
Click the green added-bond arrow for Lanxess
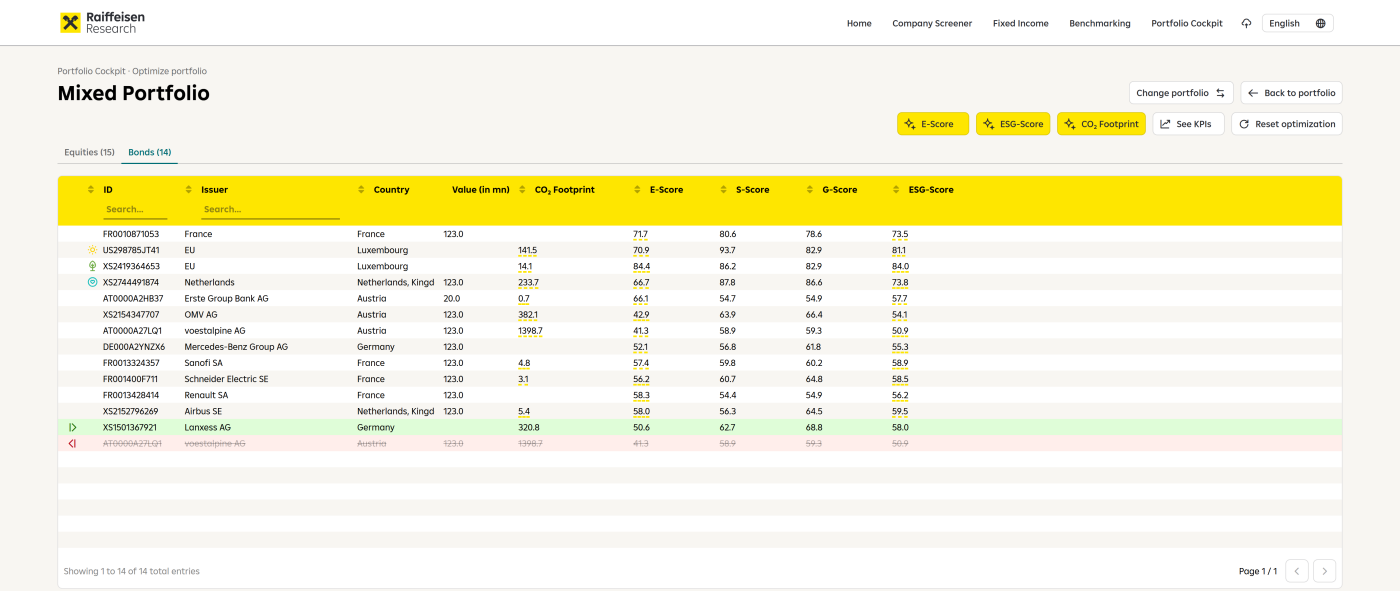pos(72,427)
